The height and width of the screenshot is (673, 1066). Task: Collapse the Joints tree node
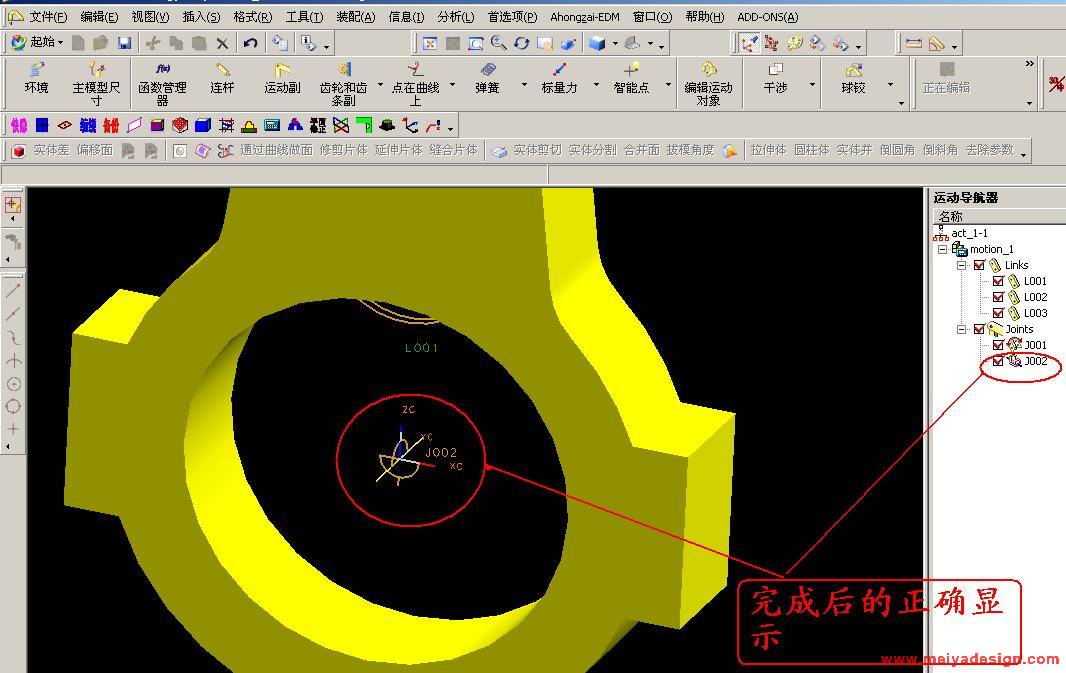962,329
